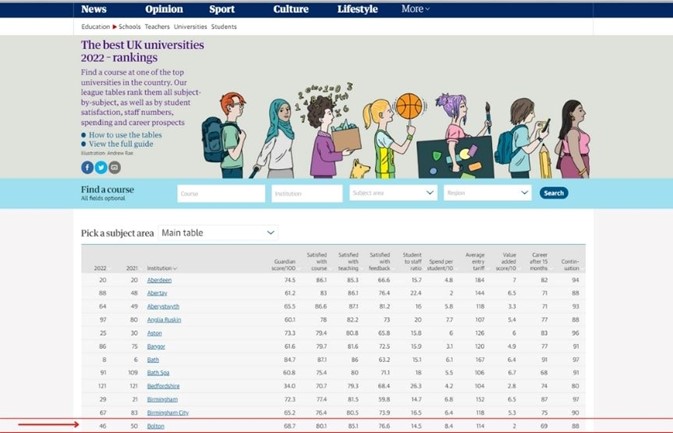Focus the Institution input field
The image size is (673, 433).
click(307, 194)
